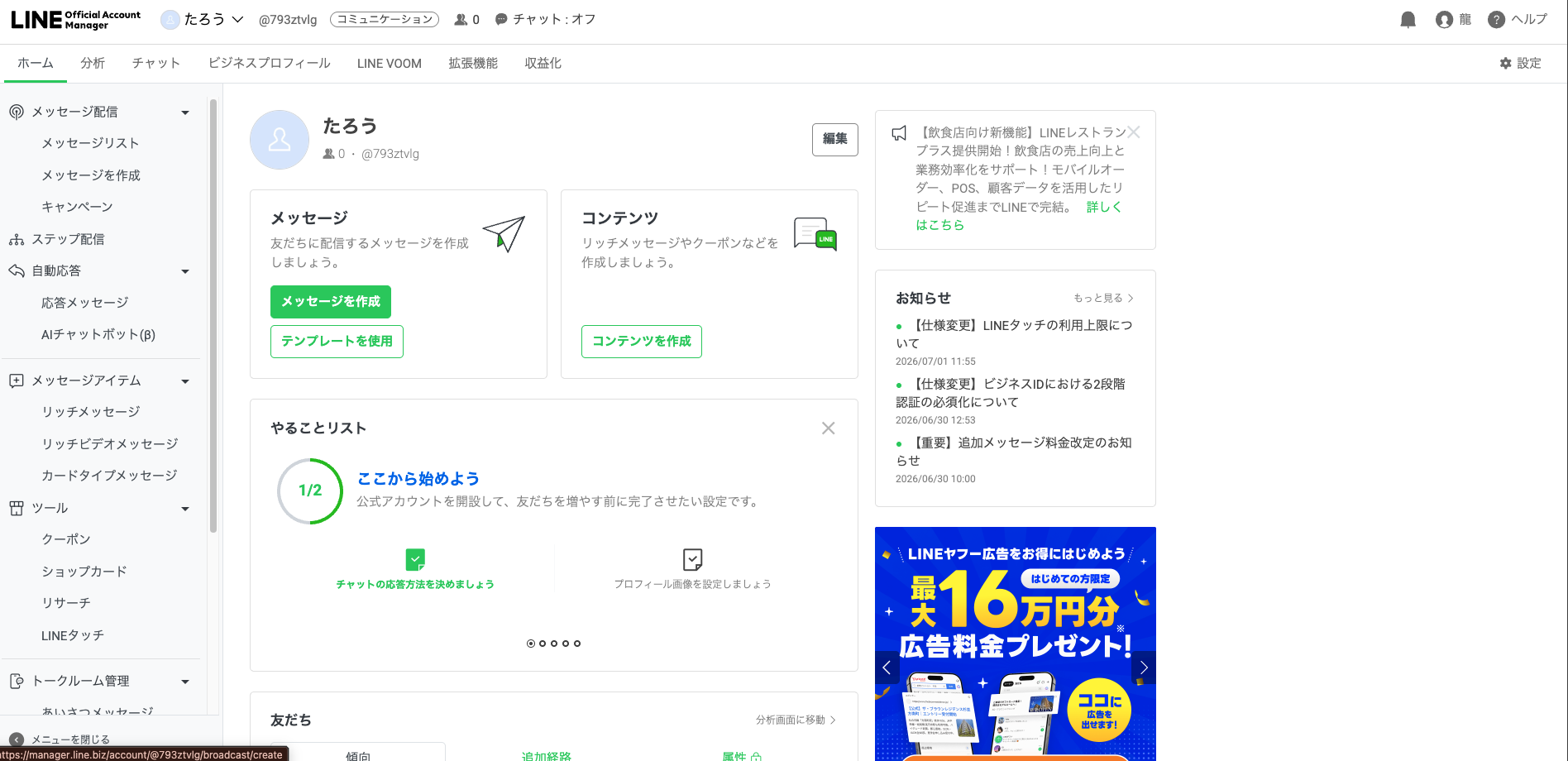Viewport: 1568px width, 761px height.
Task: Click the 編集 profile button
Action: coord(835,140)
